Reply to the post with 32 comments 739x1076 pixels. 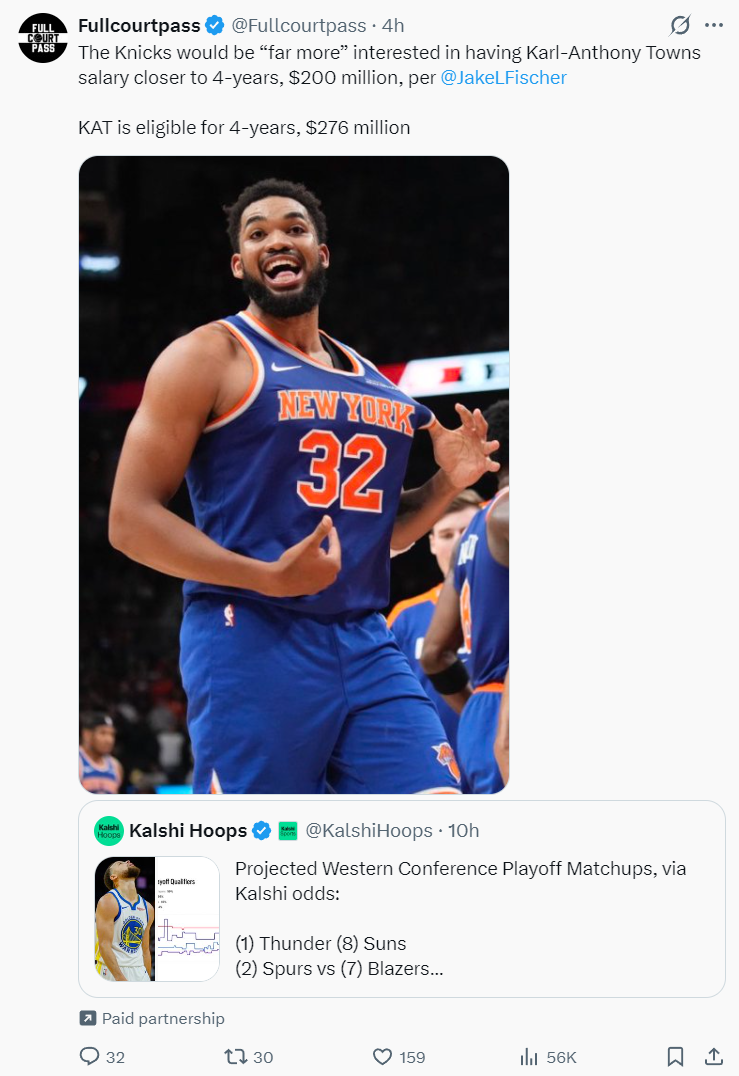[x=102, y=1057]
